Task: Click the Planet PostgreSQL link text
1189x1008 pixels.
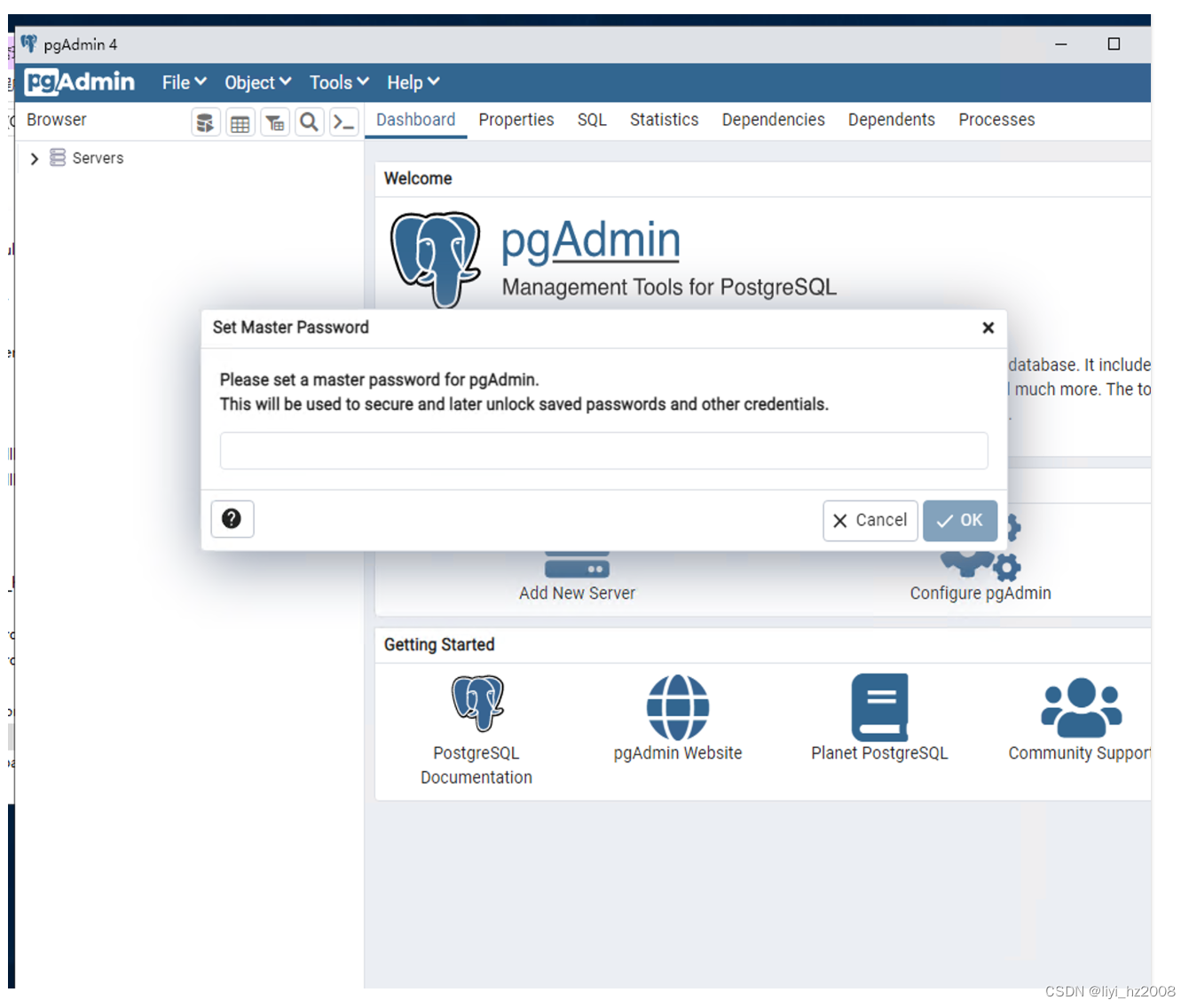Action: tap(879, 753)
